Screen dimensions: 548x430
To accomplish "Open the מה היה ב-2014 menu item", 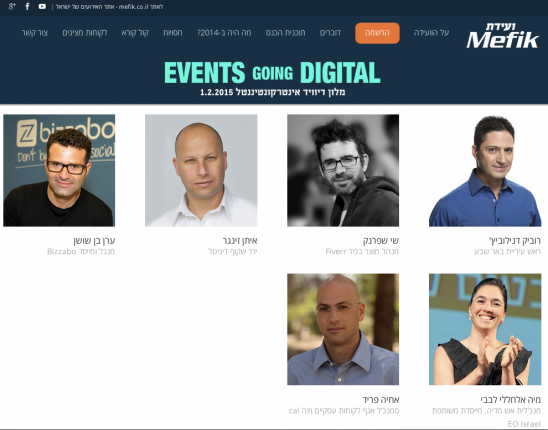I will 224,33.
